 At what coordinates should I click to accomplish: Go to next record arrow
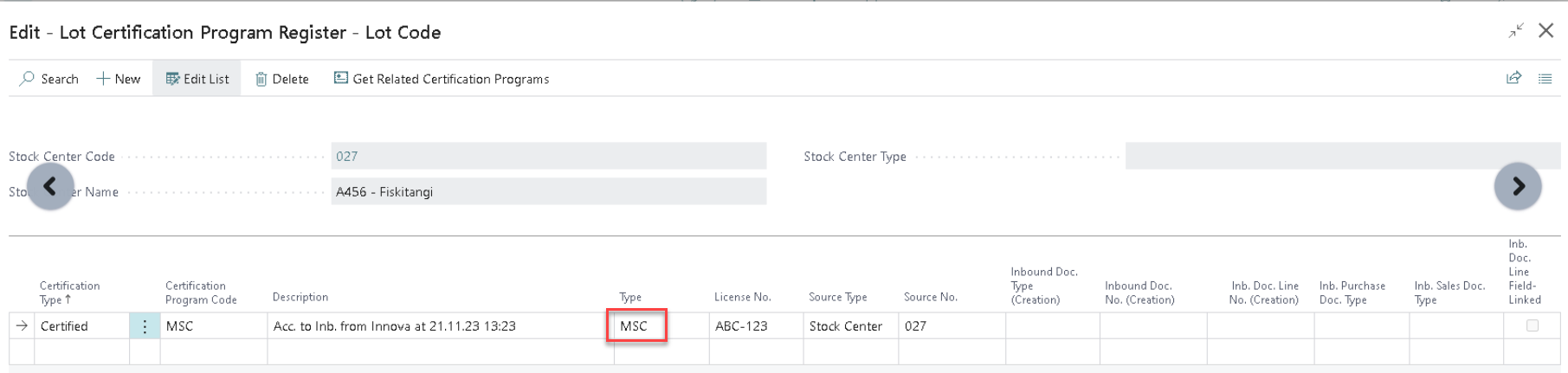(1518, 186)
